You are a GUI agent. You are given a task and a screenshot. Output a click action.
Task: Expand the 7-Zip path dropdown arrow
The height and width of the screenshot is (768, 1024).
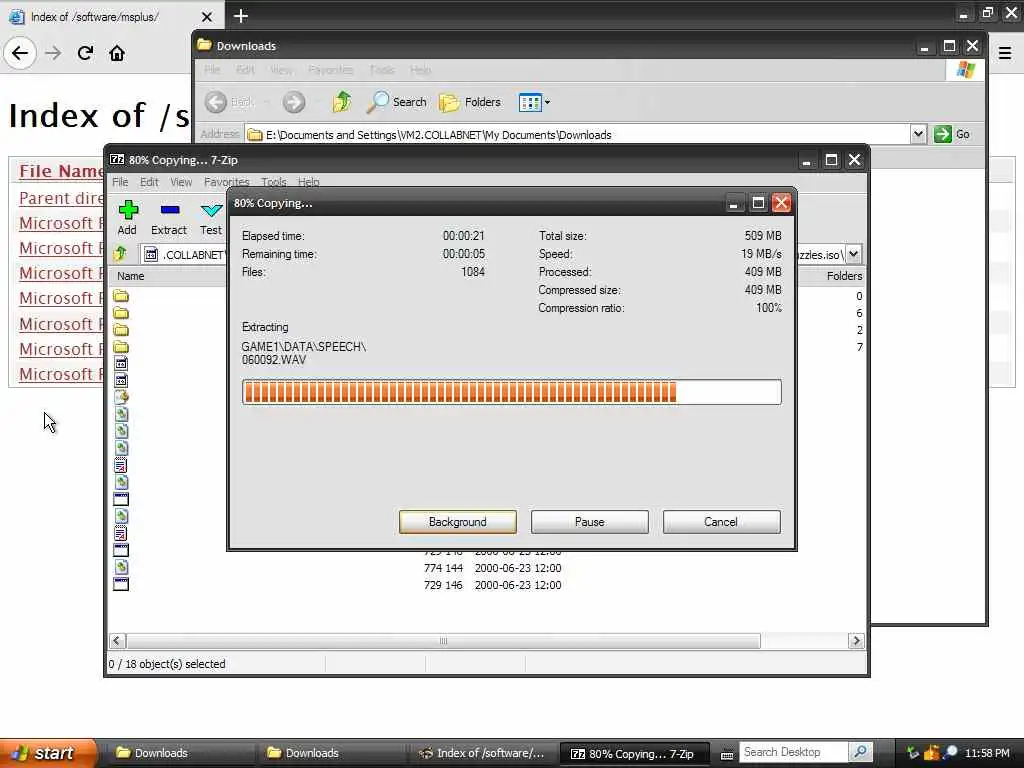coord(854,254)
